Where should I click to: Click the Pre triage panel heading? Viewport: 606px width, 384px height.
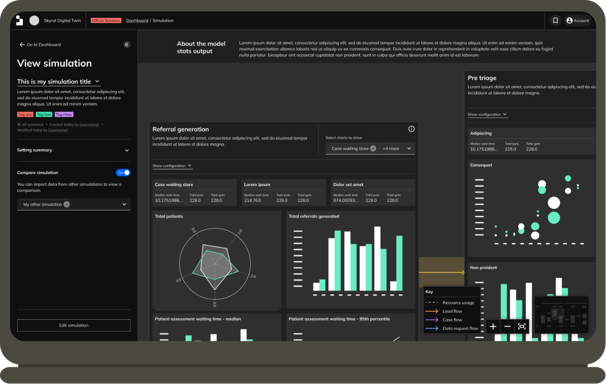pos(482,78)
